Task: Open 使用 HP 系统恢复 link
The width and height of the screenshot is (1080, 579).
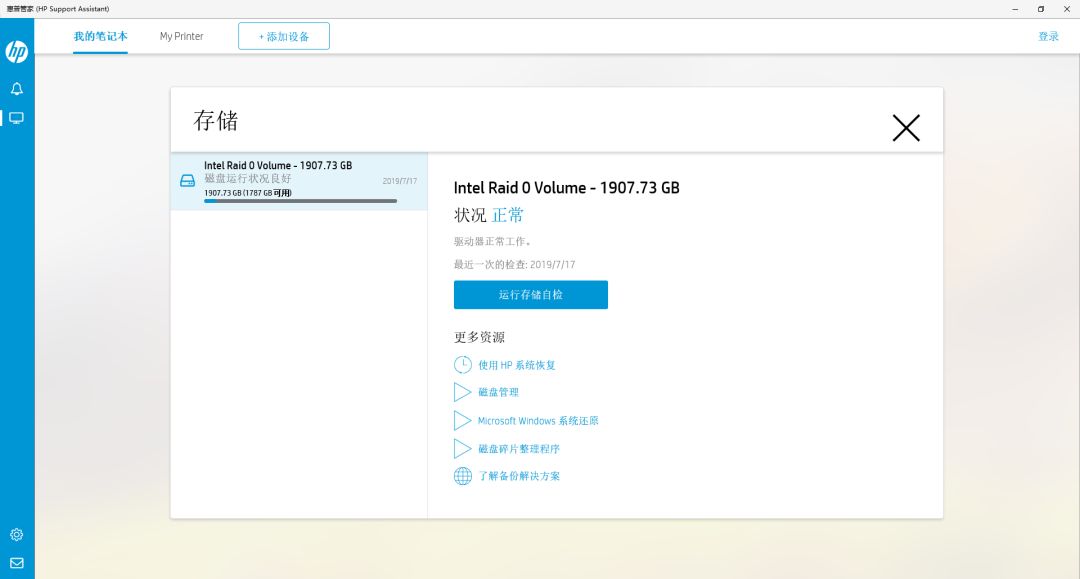Action: (517, 365)
